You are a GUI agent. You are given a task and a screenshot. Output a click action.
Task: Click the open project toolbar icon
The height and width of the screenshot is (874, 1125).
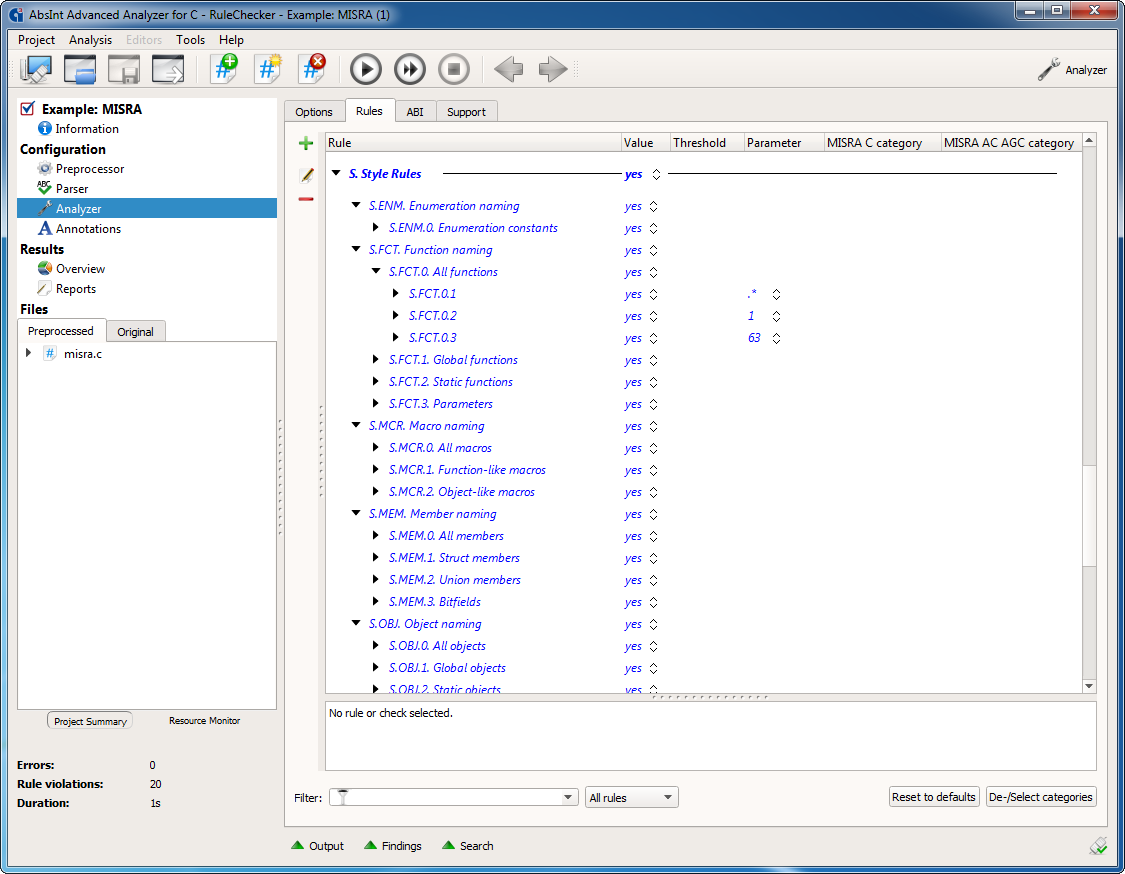click(x=80, y=70)
